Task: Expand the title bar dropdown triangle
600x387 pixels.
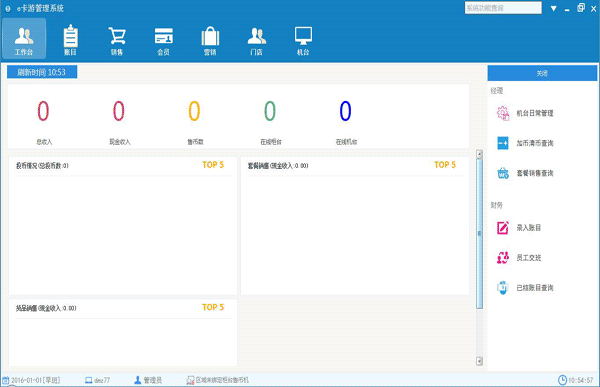Action: coord(553,8)
